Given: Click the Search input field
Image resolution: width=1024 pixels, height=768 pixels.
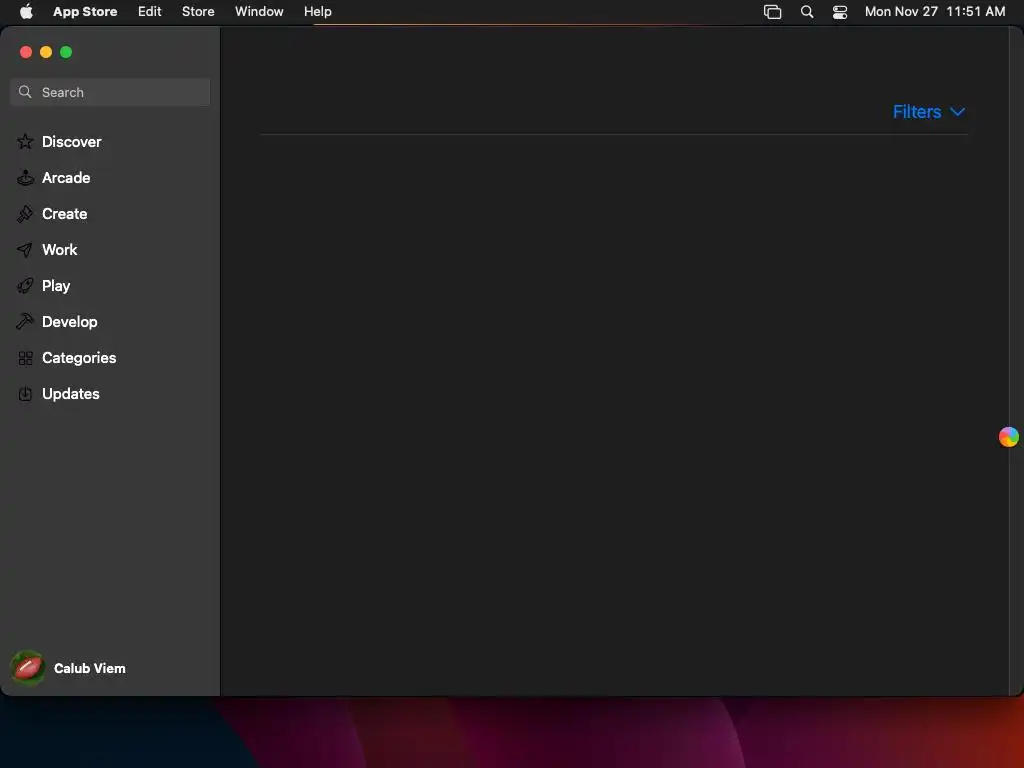Looking at the screenshot, I should click(110, 92).
